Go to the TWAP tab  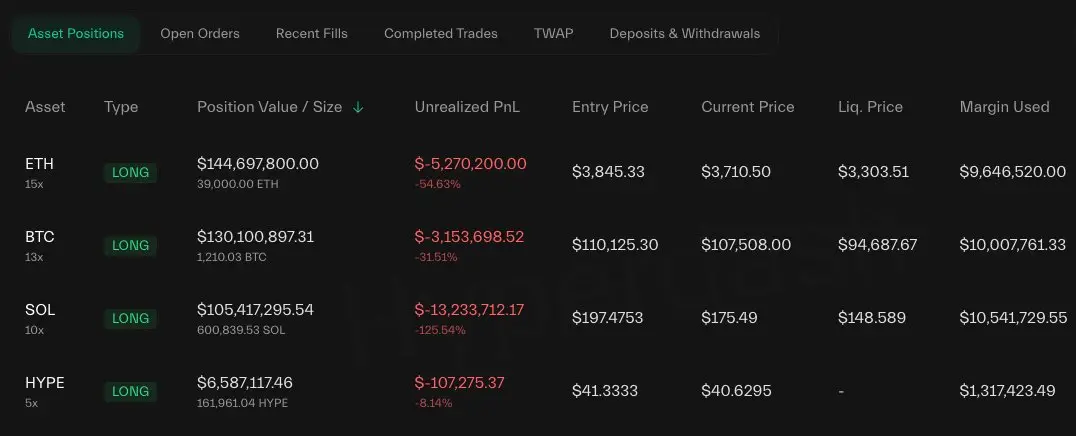tap(553, 33)
